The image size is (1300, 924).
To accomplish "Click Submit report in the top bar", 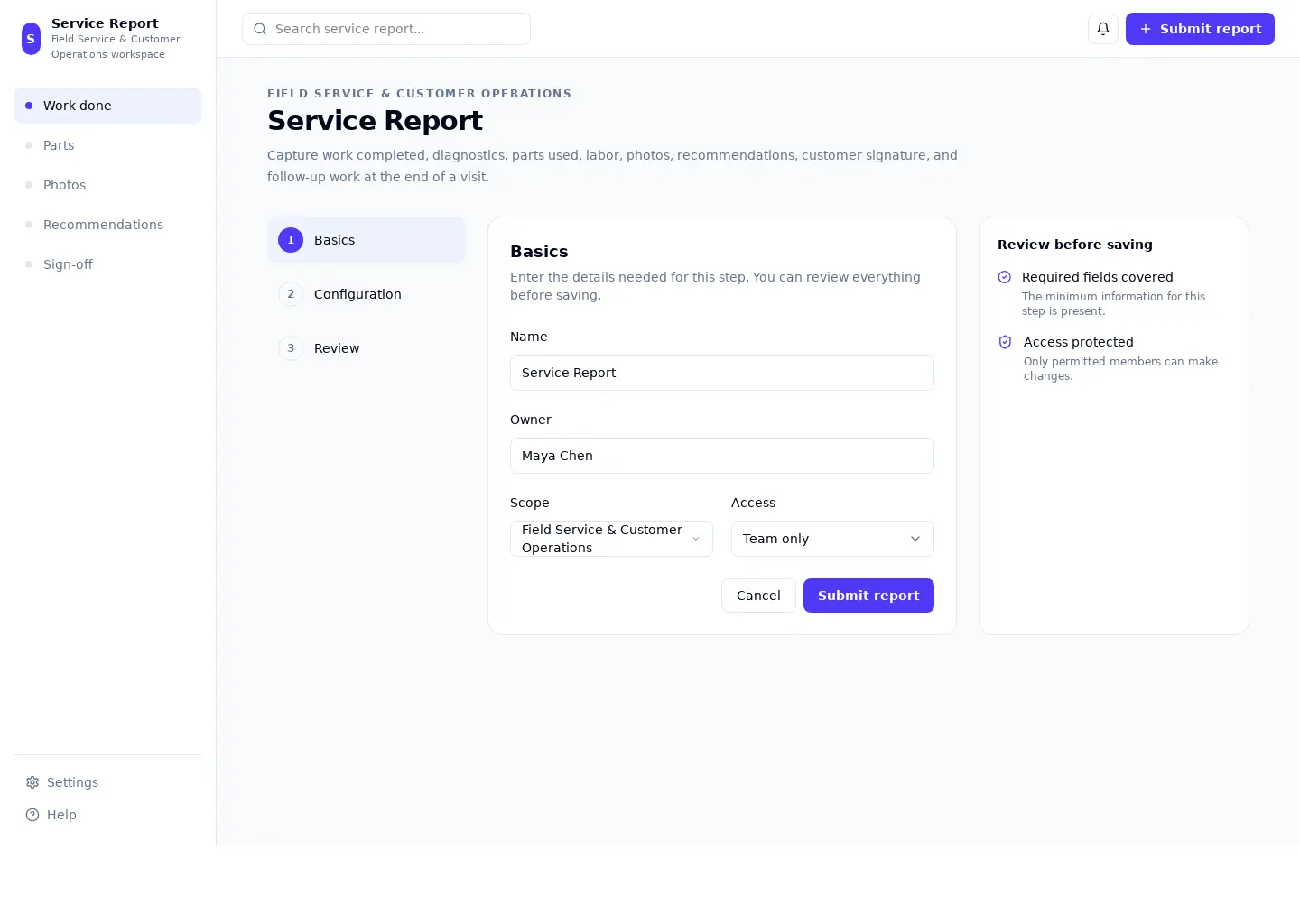I will coord(1200,29).
